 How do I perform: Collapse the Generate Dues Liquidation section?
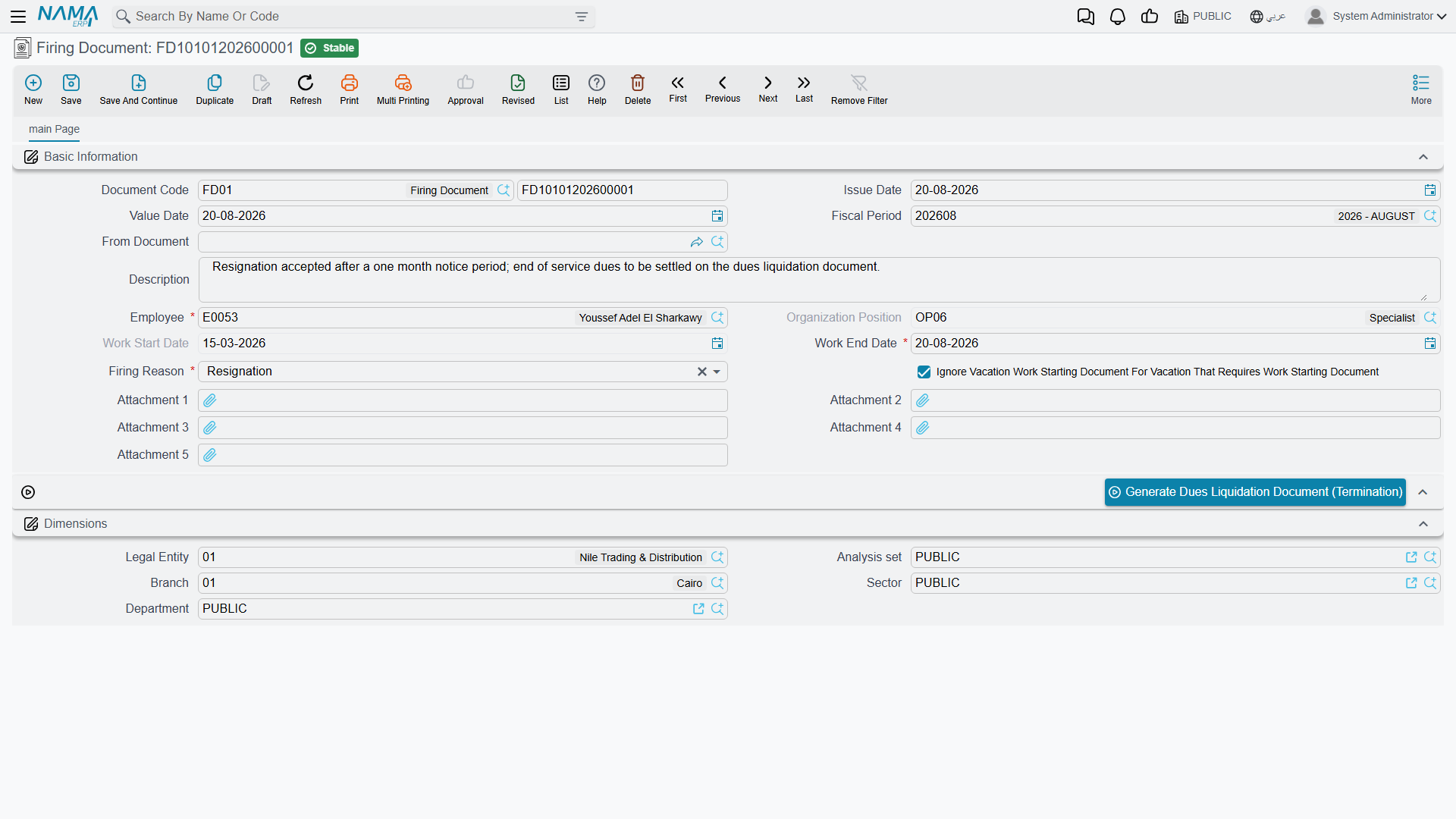click(1423, 492)
